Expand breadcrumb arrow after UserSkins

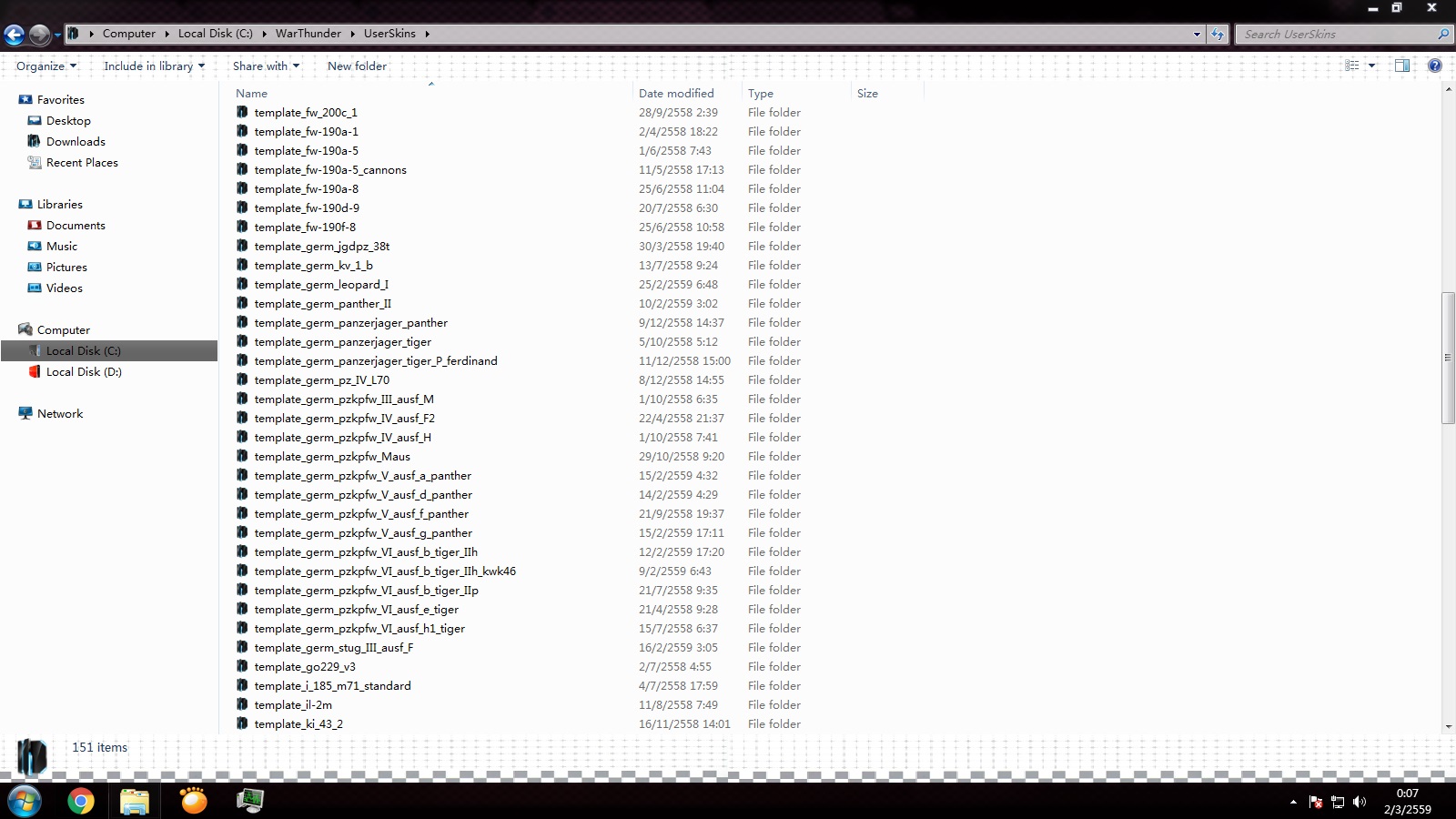(427, 35)
